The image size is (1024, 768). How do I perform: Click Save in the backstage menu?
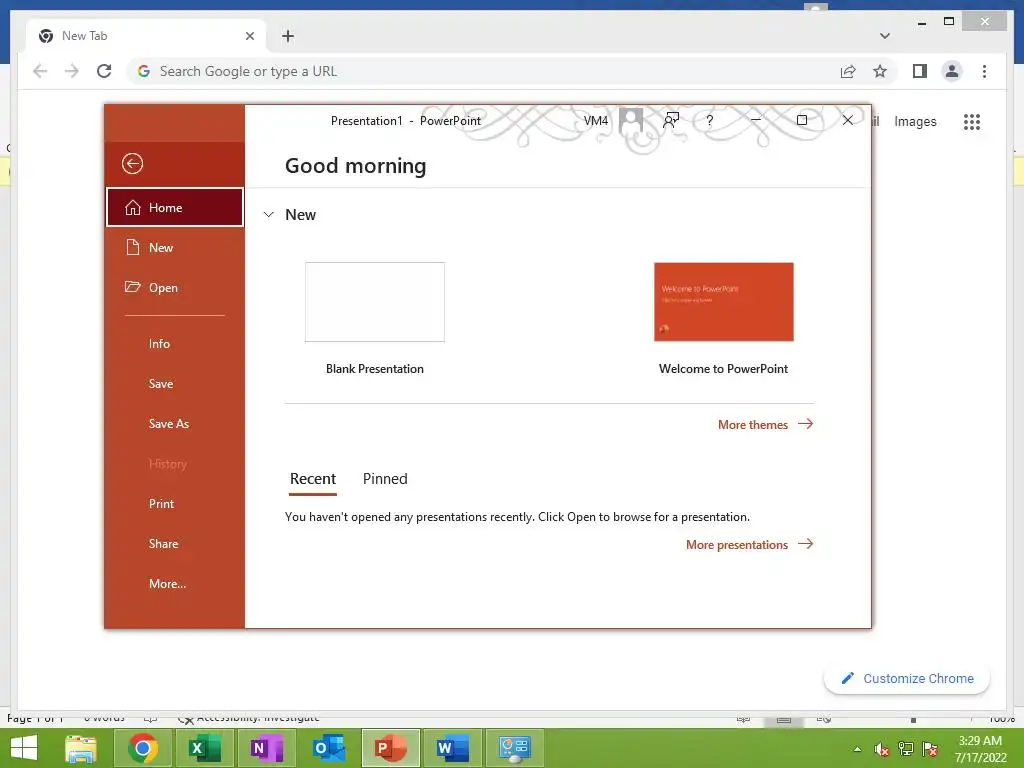pyautogui.click(x=174, y=383)
